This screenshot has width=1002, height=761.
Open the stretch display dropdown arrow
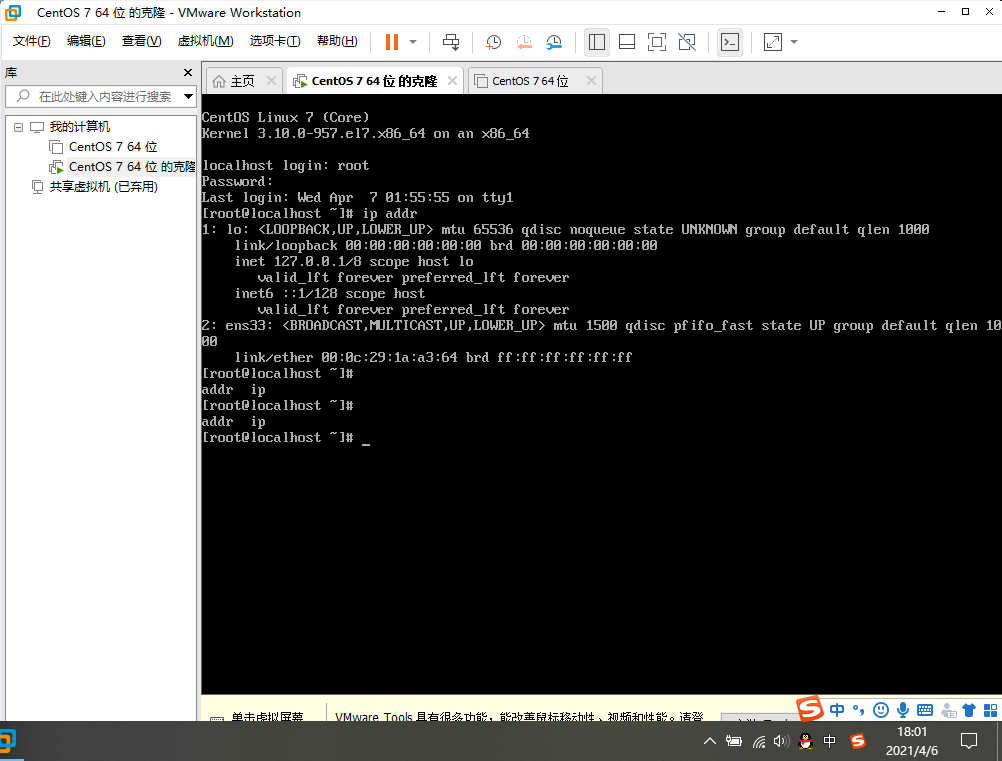pyautogui.click(x=794, y=42)
